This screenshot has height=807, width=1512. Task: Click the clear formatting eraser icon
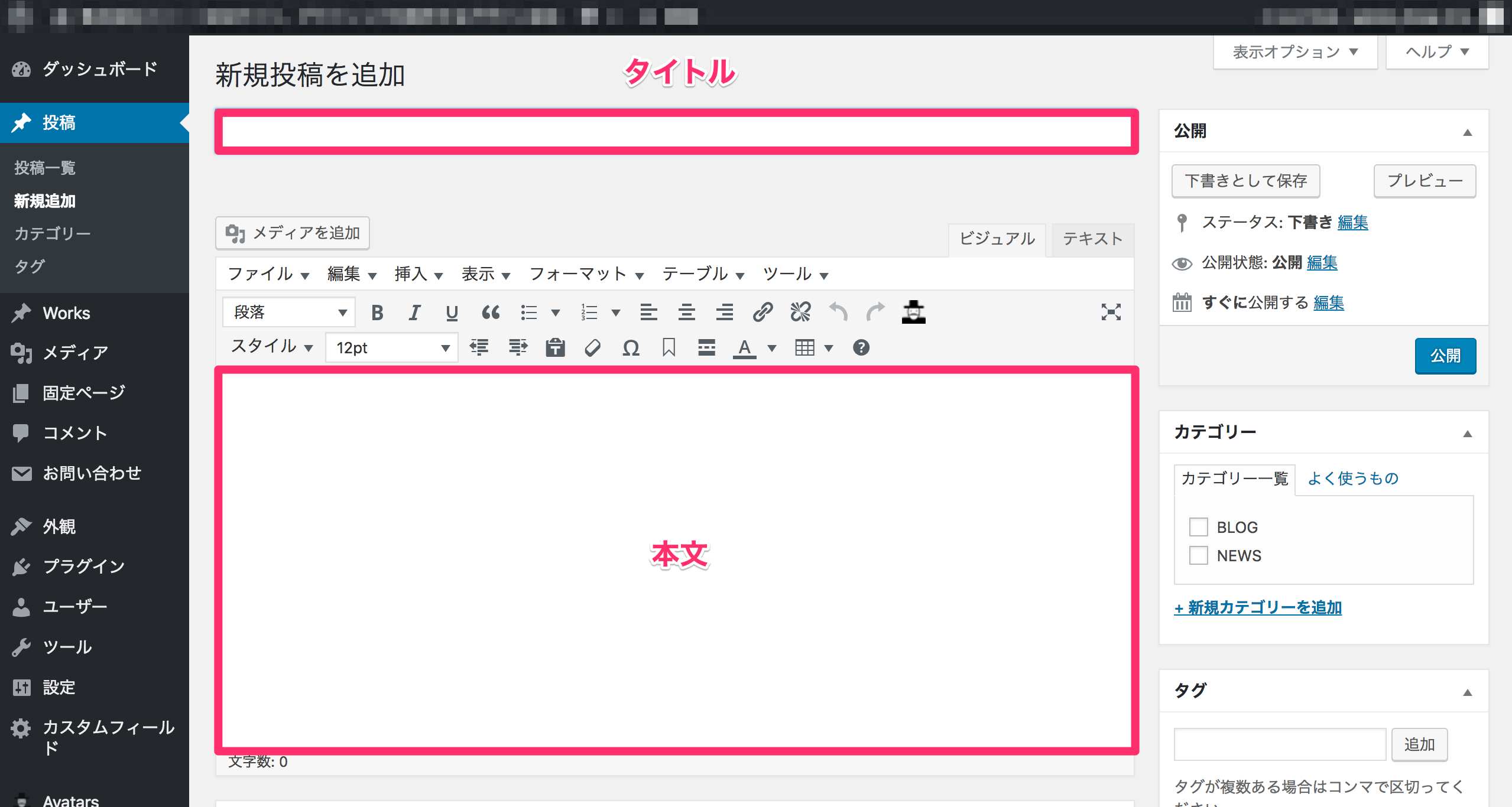pos(593,348)
